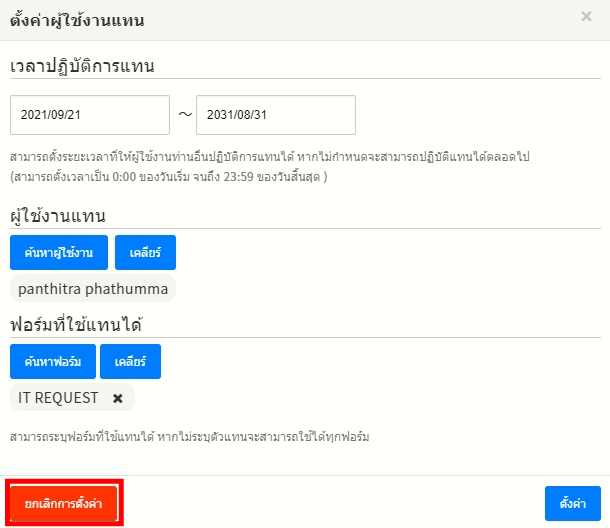Click the help text starting with สามารถระบุฟอร์ม
The width and height of the screenshot is (610, 528).
coord(190,437)
